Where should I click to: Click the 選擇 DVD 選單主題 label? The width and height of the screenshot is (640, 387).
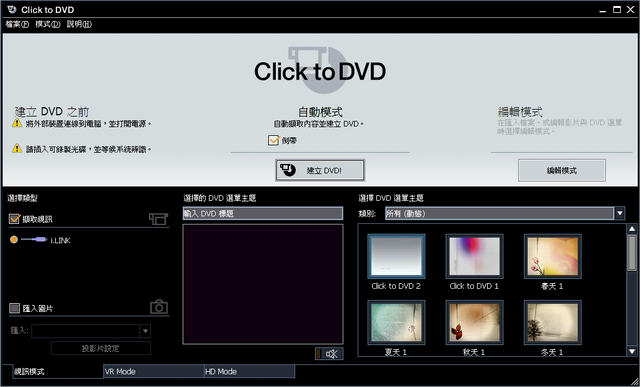click(x=391, y=198)
